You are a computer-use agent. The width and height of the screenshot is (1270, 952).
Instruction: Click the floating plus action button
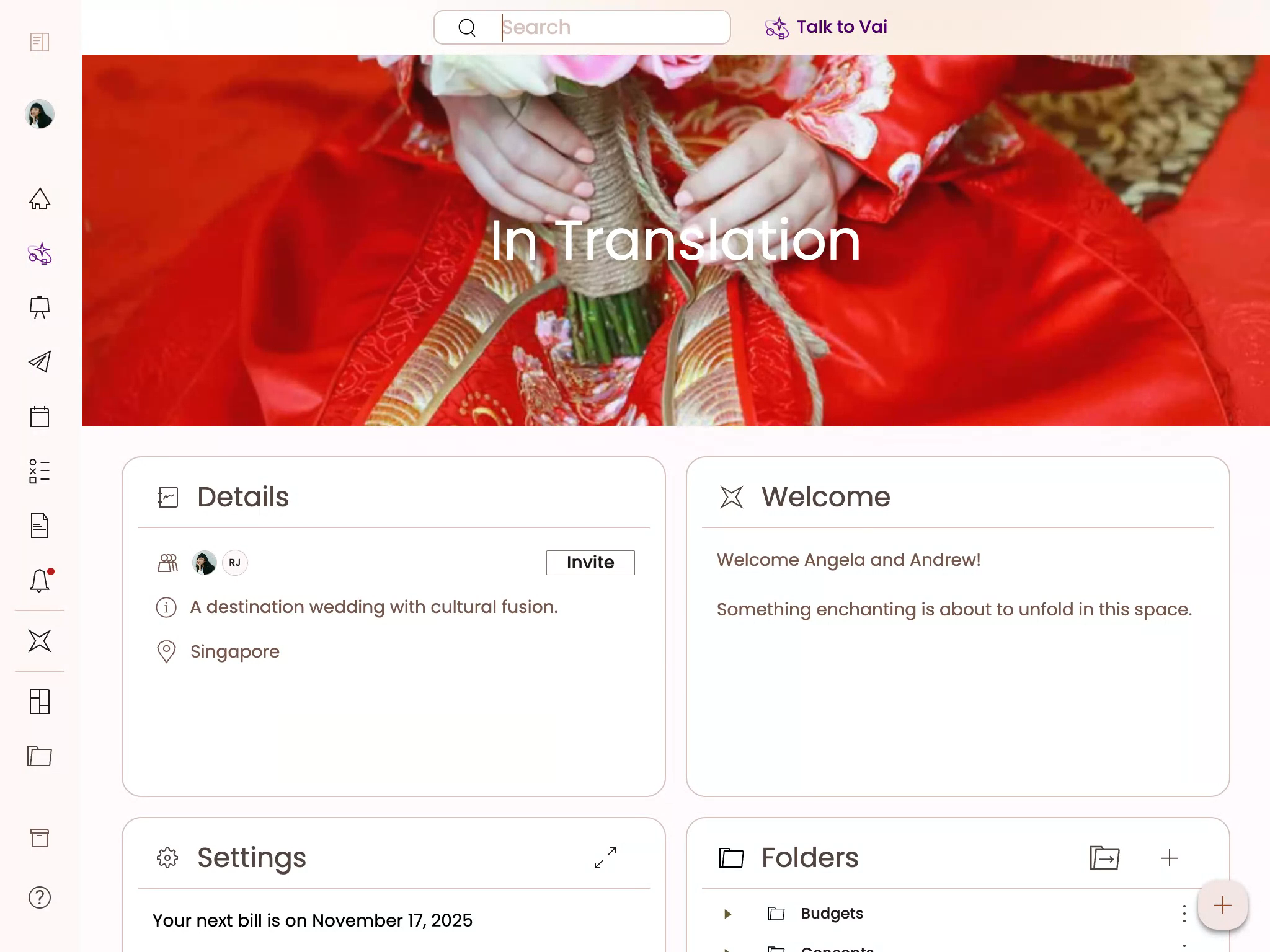point(1222,906)
